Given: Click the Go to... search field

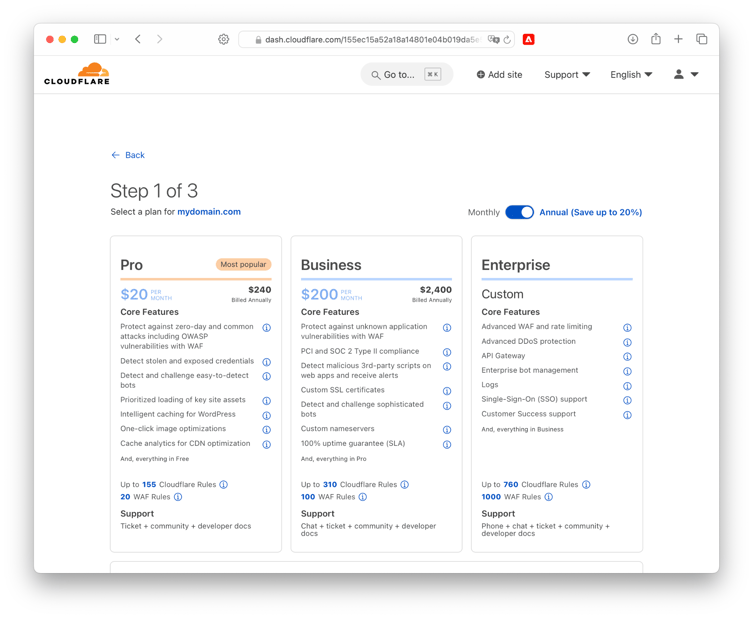Looking at the screenshot, I should pos(407,75).
